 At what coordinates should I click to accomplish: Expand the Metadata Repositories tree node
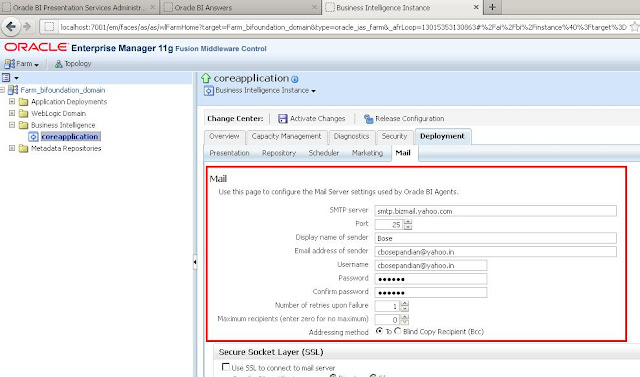(x=12, y=148)
